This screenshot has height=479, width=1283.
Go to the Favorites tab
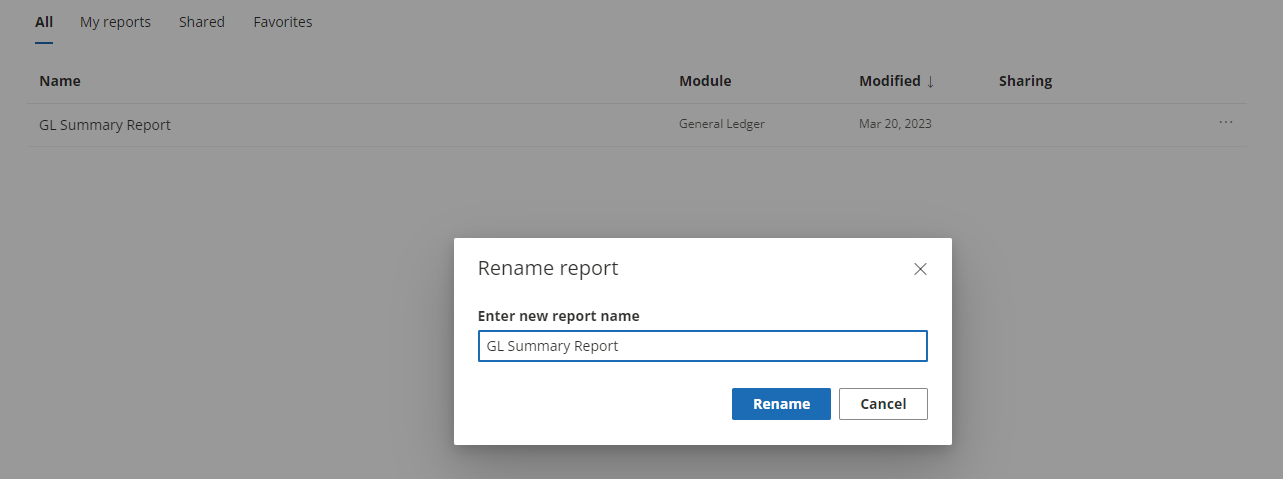pyautogui.click(x=283, y=22)
